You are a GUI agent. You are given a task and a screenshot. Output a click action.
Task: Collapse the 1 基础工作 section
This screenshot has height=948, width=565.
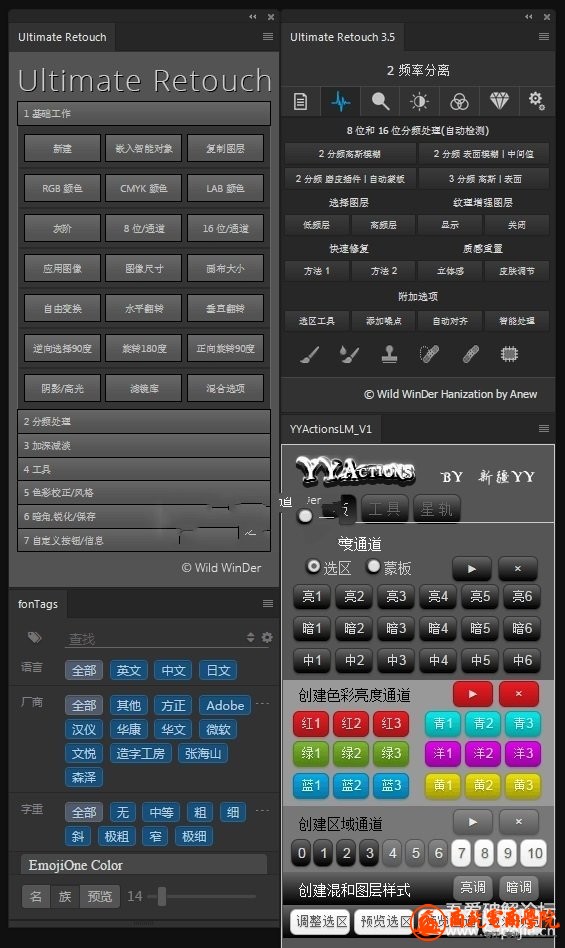pyautogui.click(x=144, y=113)
